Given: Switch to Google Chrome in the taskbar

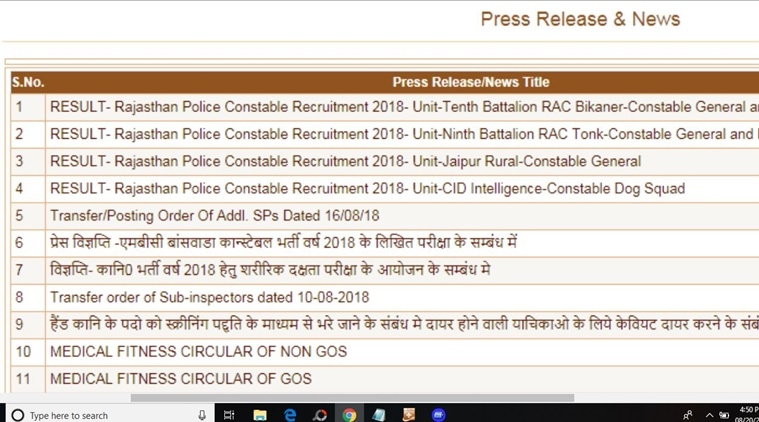Looking at the screenshot, I should (349, 414).
